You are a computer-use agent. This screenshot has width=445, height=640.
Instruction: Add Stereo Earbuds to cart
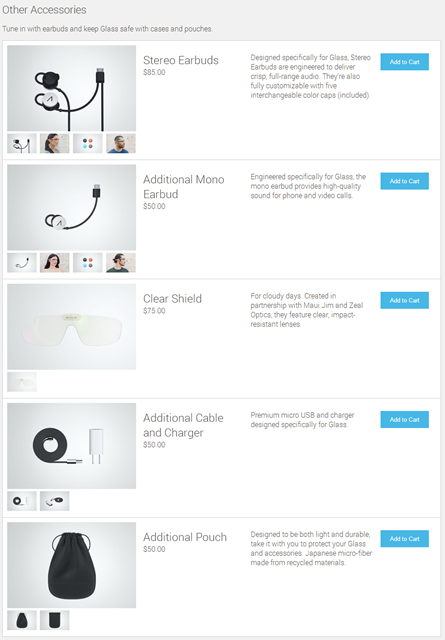pos(404,62)
